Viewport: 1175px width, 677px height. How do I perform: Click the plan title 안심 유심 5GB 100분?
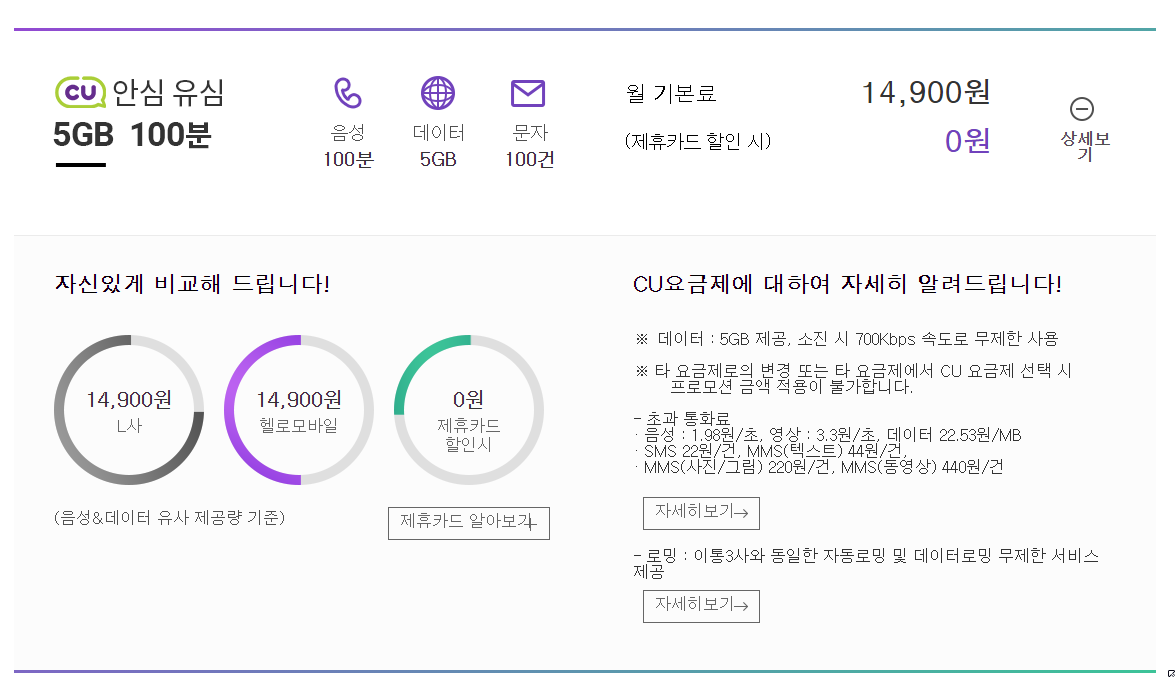tap(139, 114)
